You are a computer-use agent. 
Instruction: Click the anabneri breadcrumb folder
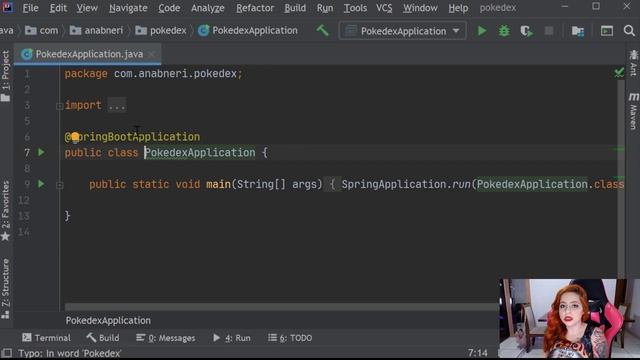(x=96, y=30)
